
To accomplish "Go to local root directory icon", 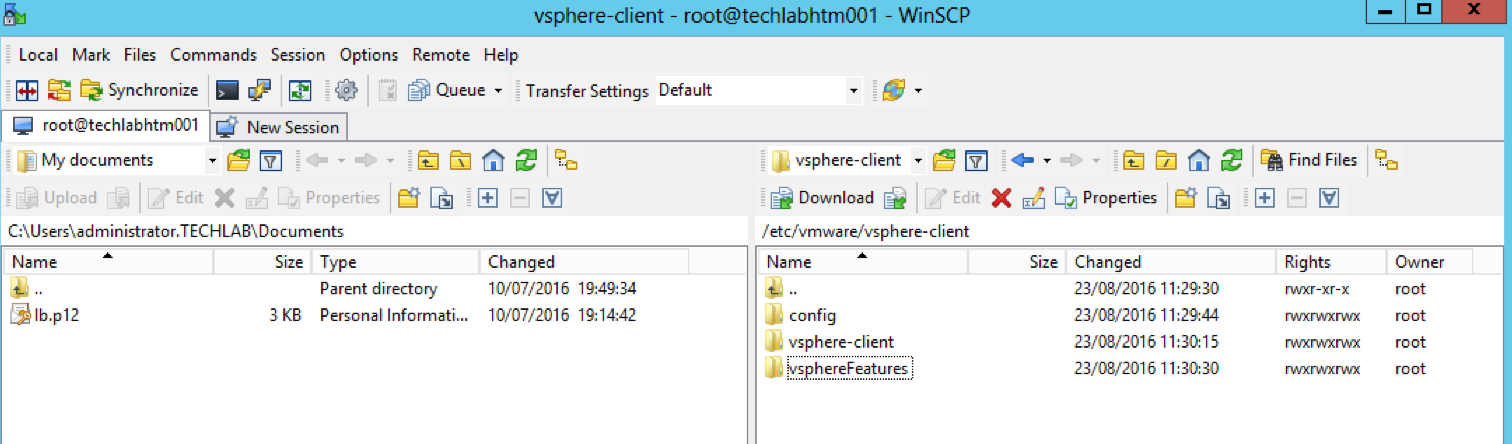I will click(460, 160).
